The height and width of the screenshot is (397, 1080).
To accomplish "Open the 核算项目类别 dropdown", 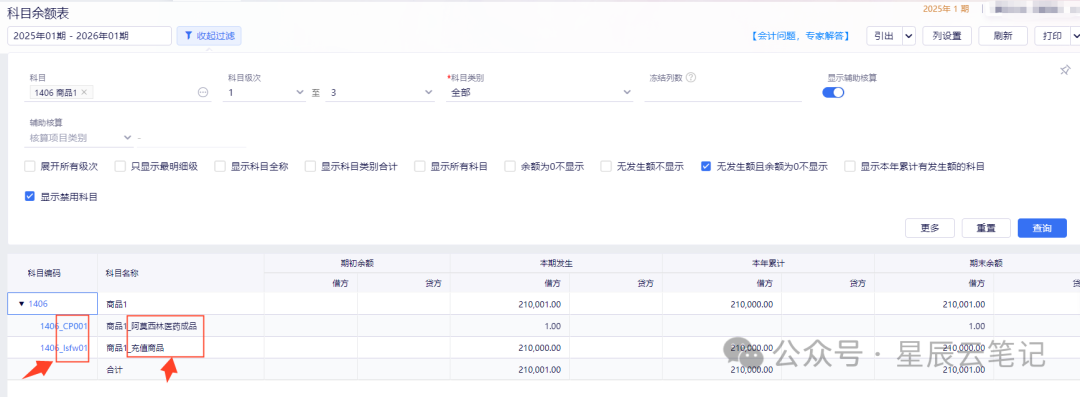I will point(79,138).
